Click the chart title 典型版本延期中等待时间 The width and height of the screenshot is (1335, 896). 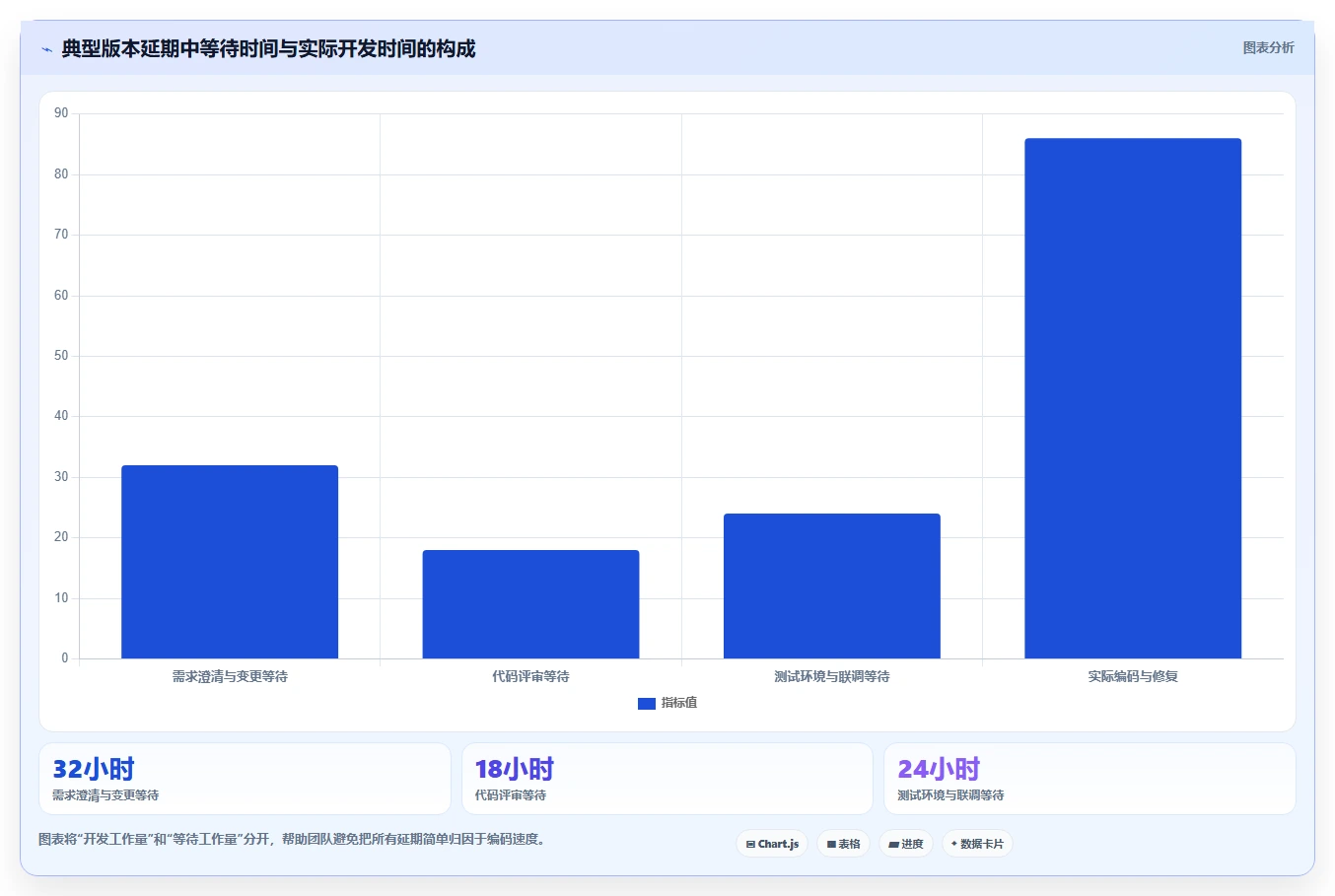point(268,48)
